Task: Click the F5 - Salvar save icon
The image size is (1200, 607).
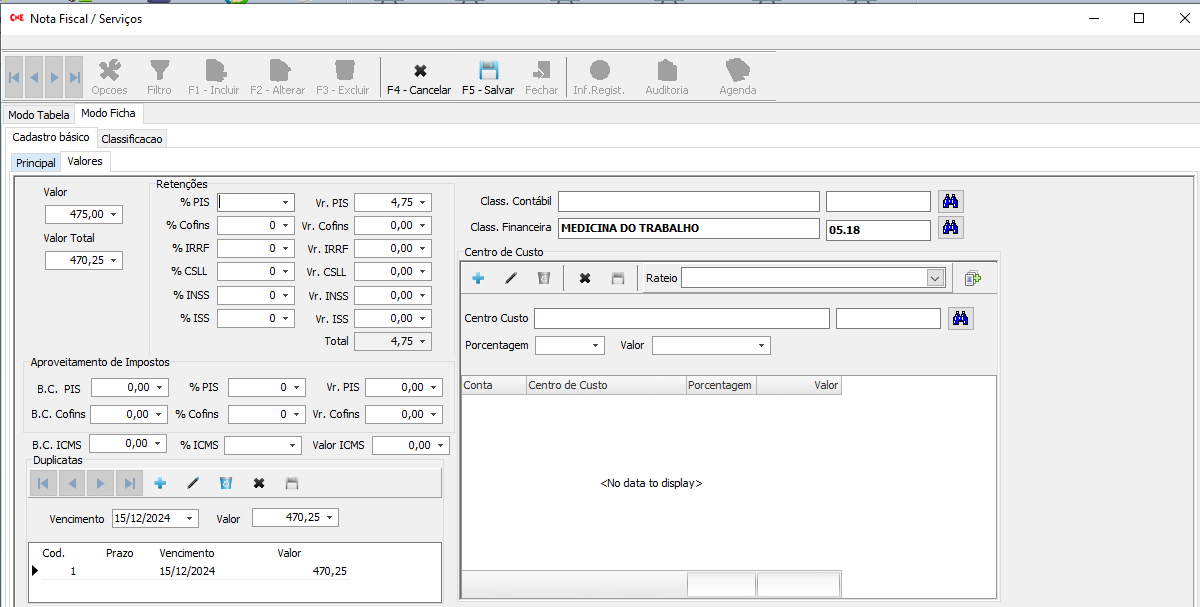Action: 488,71
